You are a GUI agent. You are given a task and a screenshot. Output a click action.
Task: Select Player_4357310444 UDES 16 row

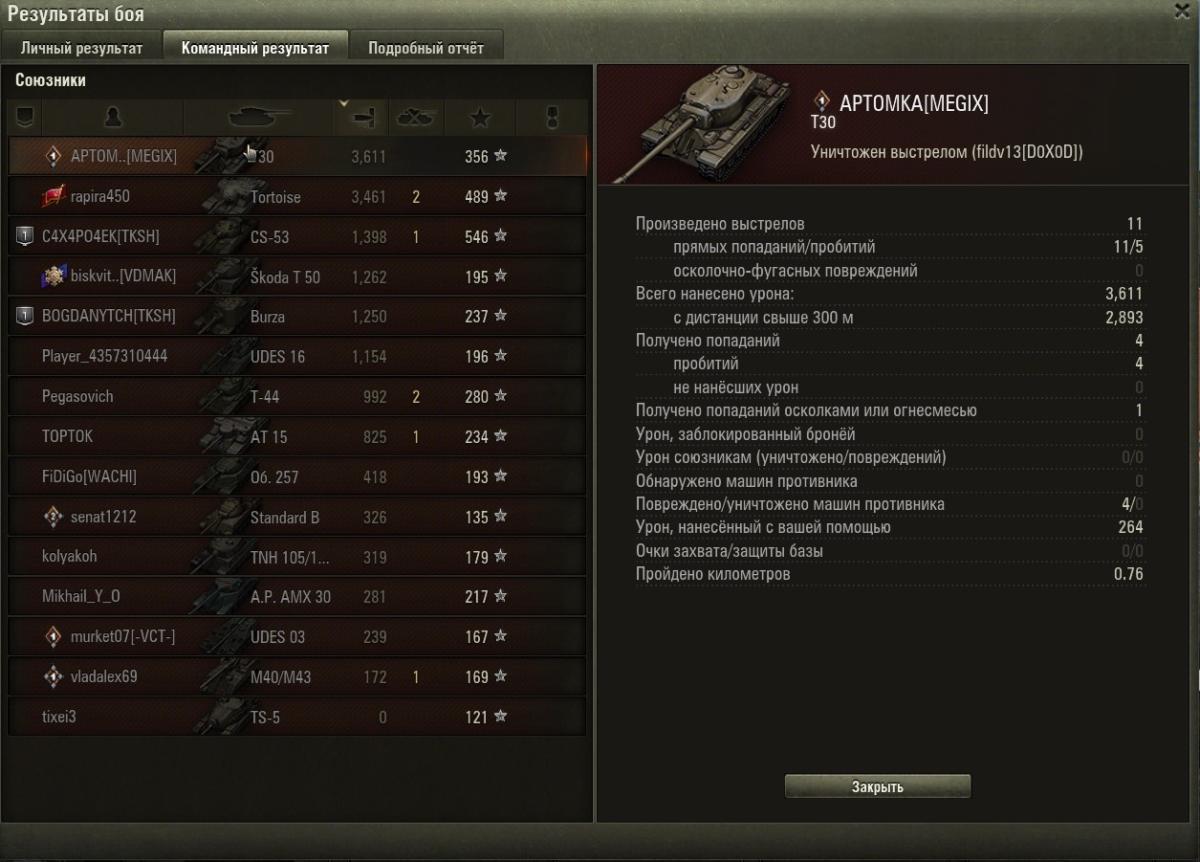pos(298,356)
